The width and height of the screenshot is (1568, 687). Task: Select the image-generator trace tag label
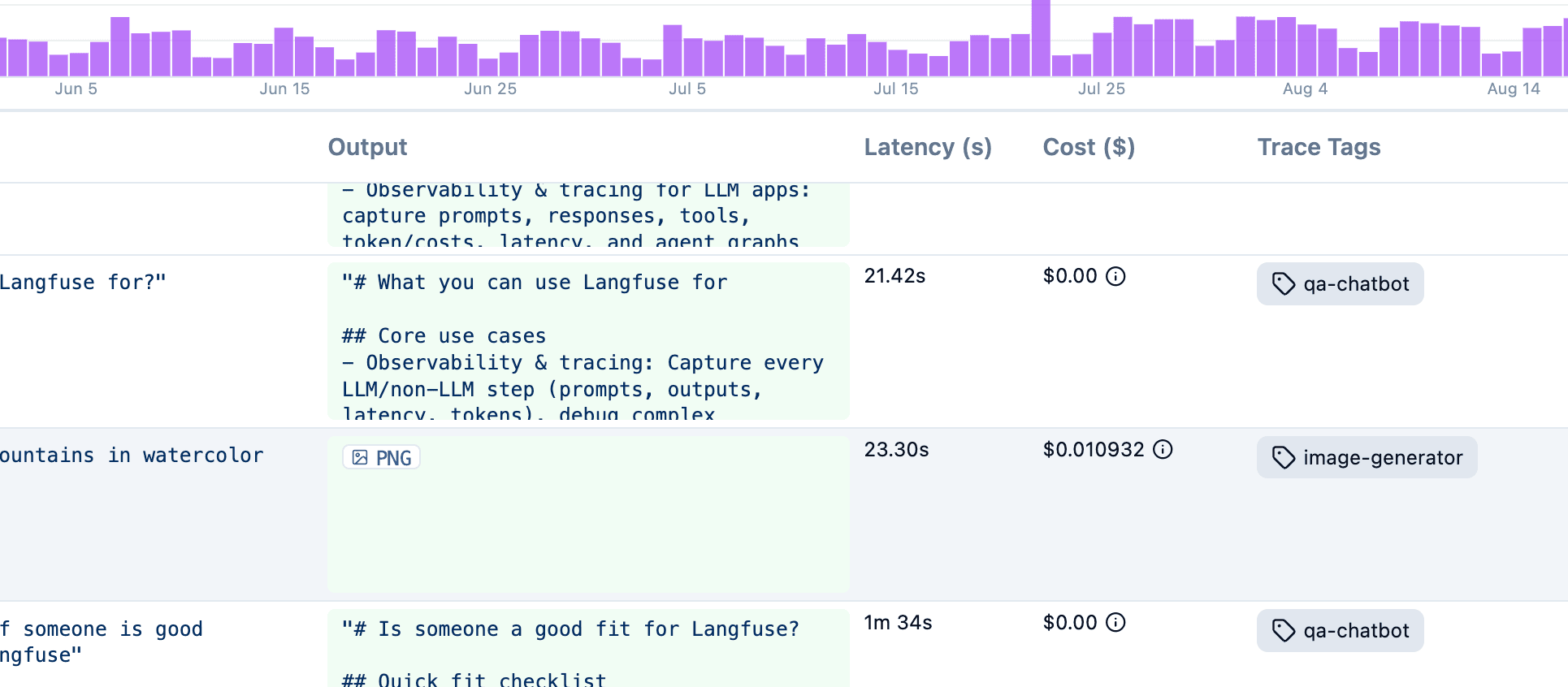pos(1383,457)
